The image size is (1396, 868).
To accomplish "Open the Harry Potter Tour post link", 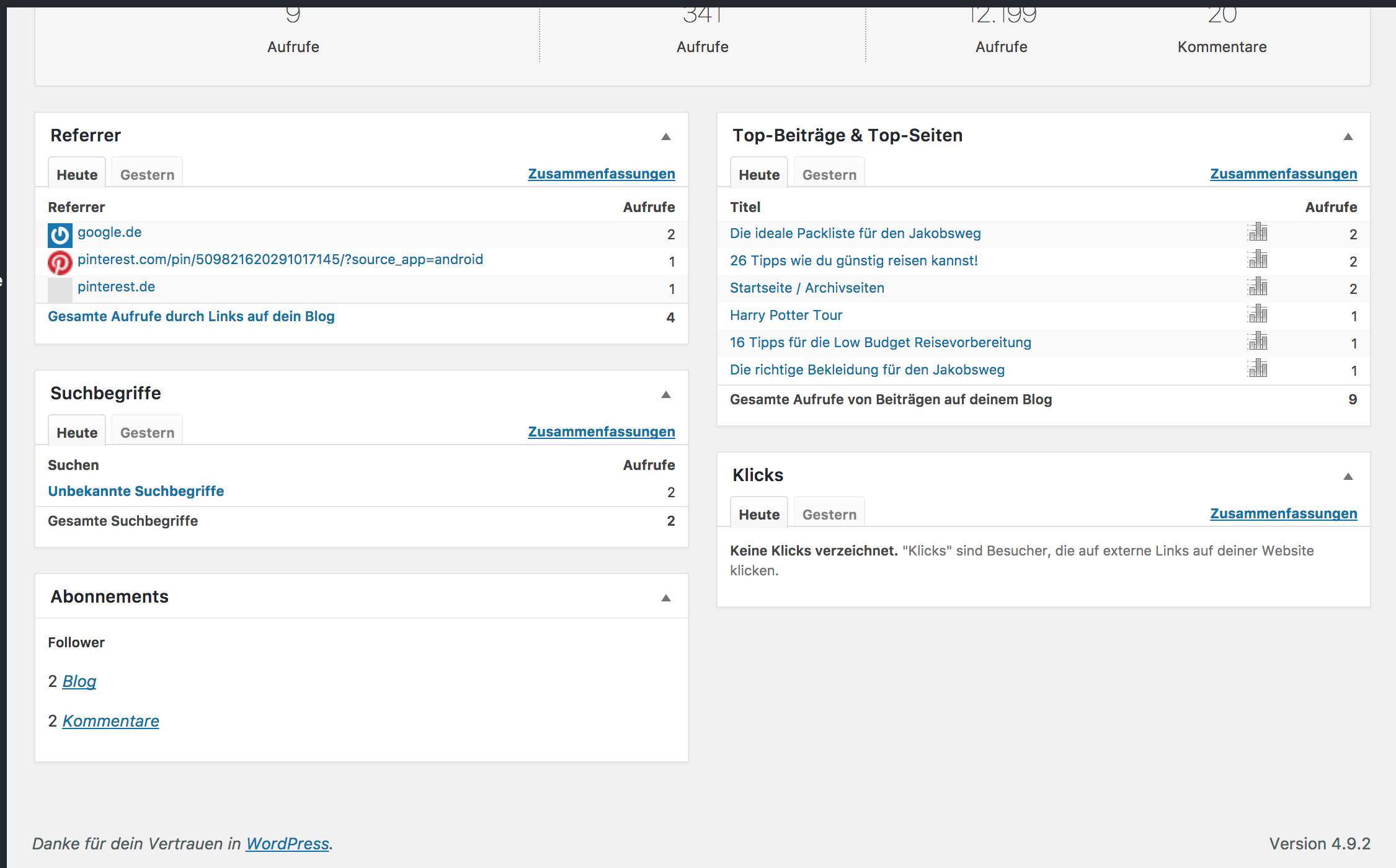I will click(786, 315).
